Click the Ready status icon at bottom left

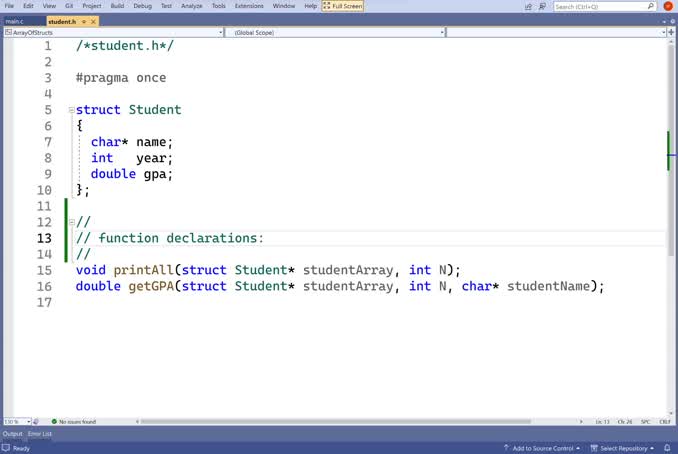[6, 448]
